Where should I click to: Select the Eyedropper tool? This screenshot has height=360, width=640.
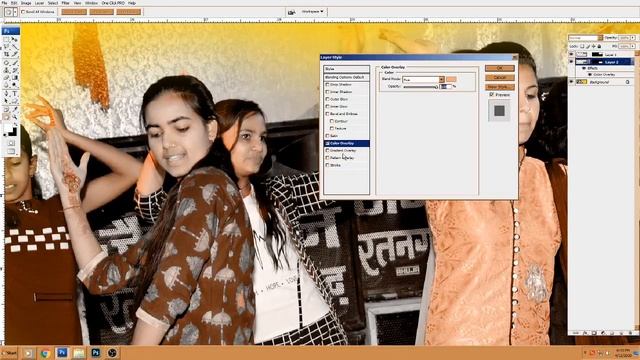tap(15, 109)
